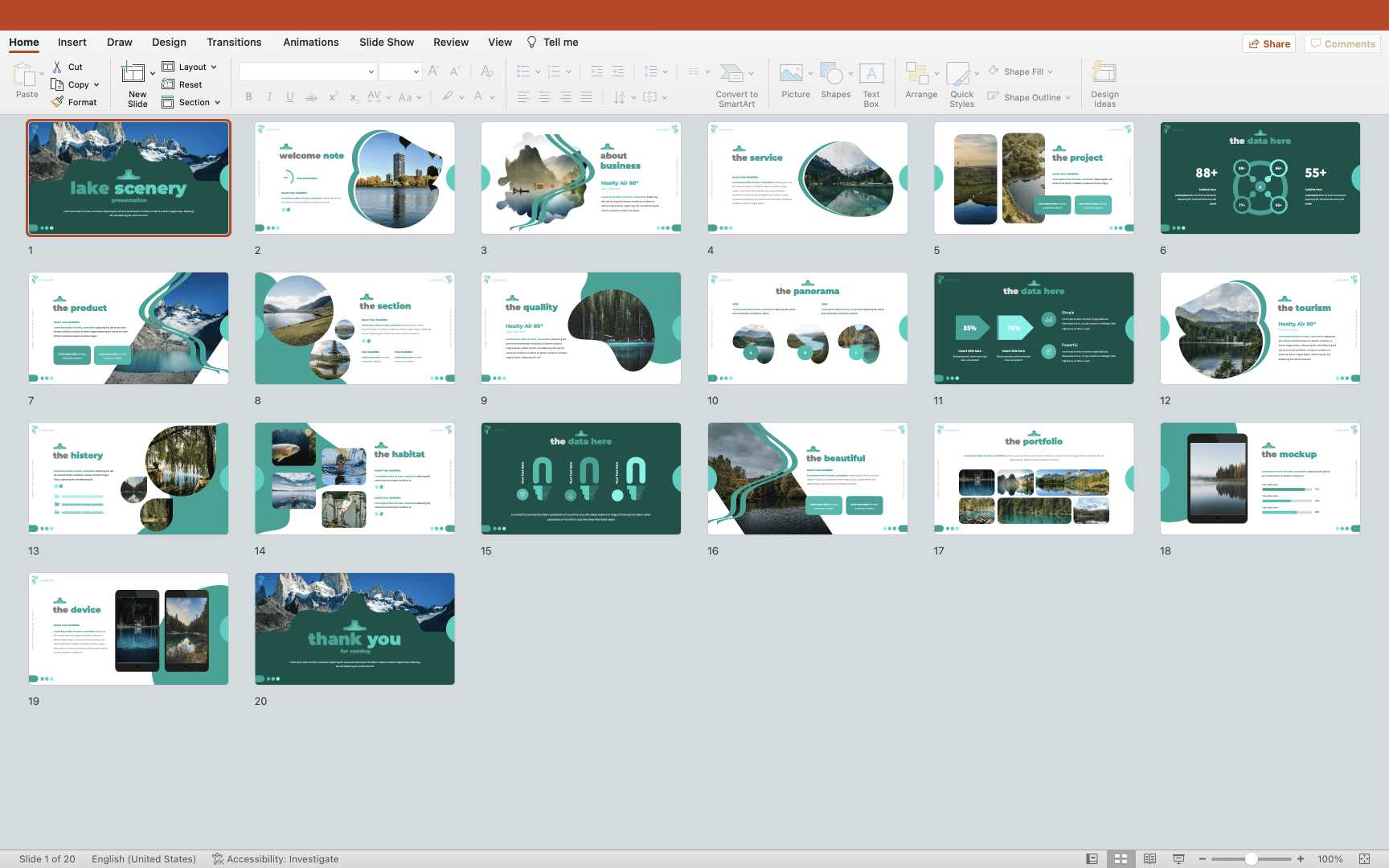Click the New Slide icon
This screenshot has height=868, width=1389.
click(133, 74)
